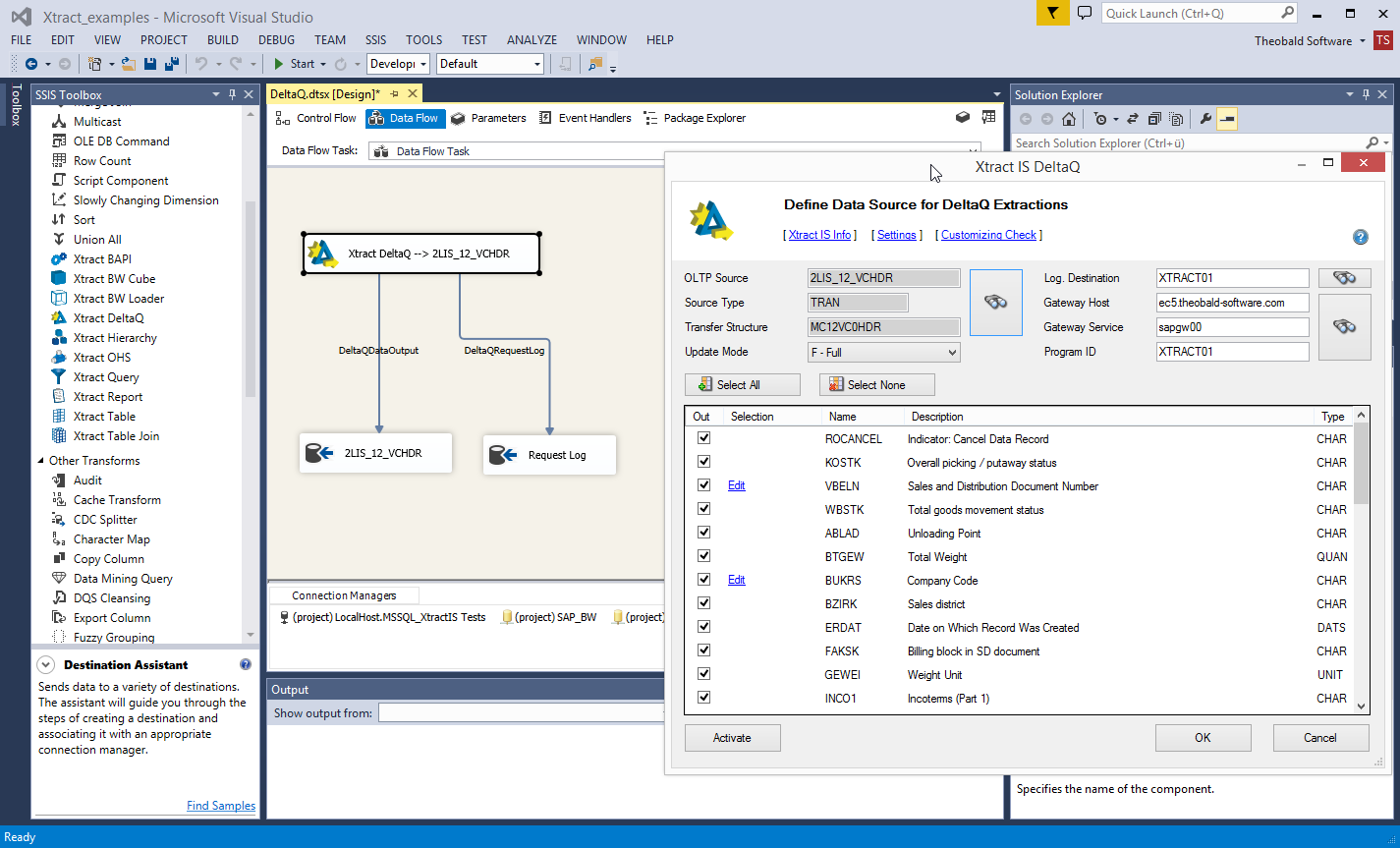This screenshot has width=1400, height=848.
Task: Uncheck the Out checkbox for KOSTK
Action: [x=703, y=462]
